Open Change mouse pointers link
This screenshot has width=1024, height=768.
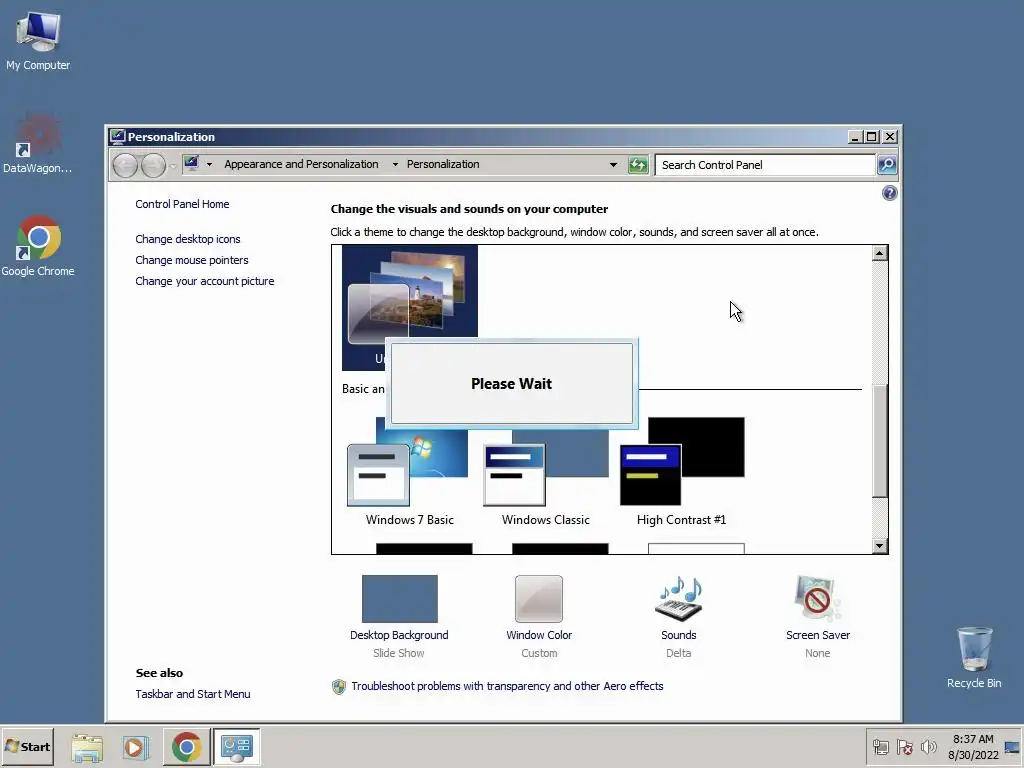pyautogui.click(x=191, y=260)
